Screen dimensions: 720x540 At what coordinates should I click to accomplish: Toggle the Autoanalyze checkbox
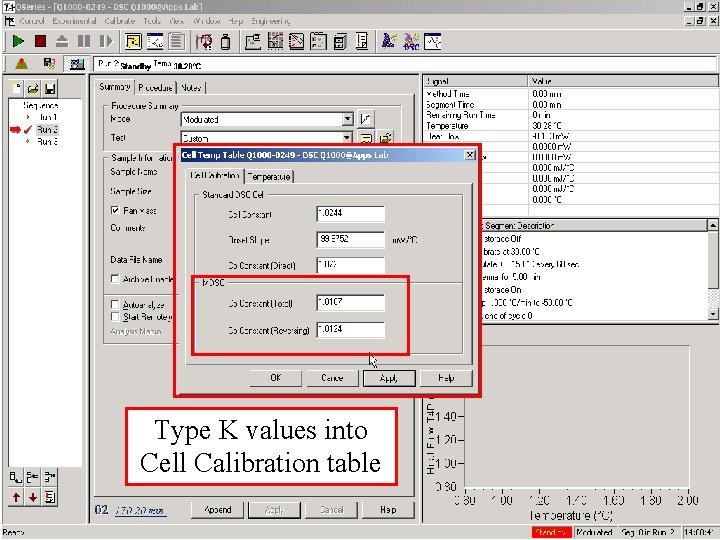pos(115,304)
